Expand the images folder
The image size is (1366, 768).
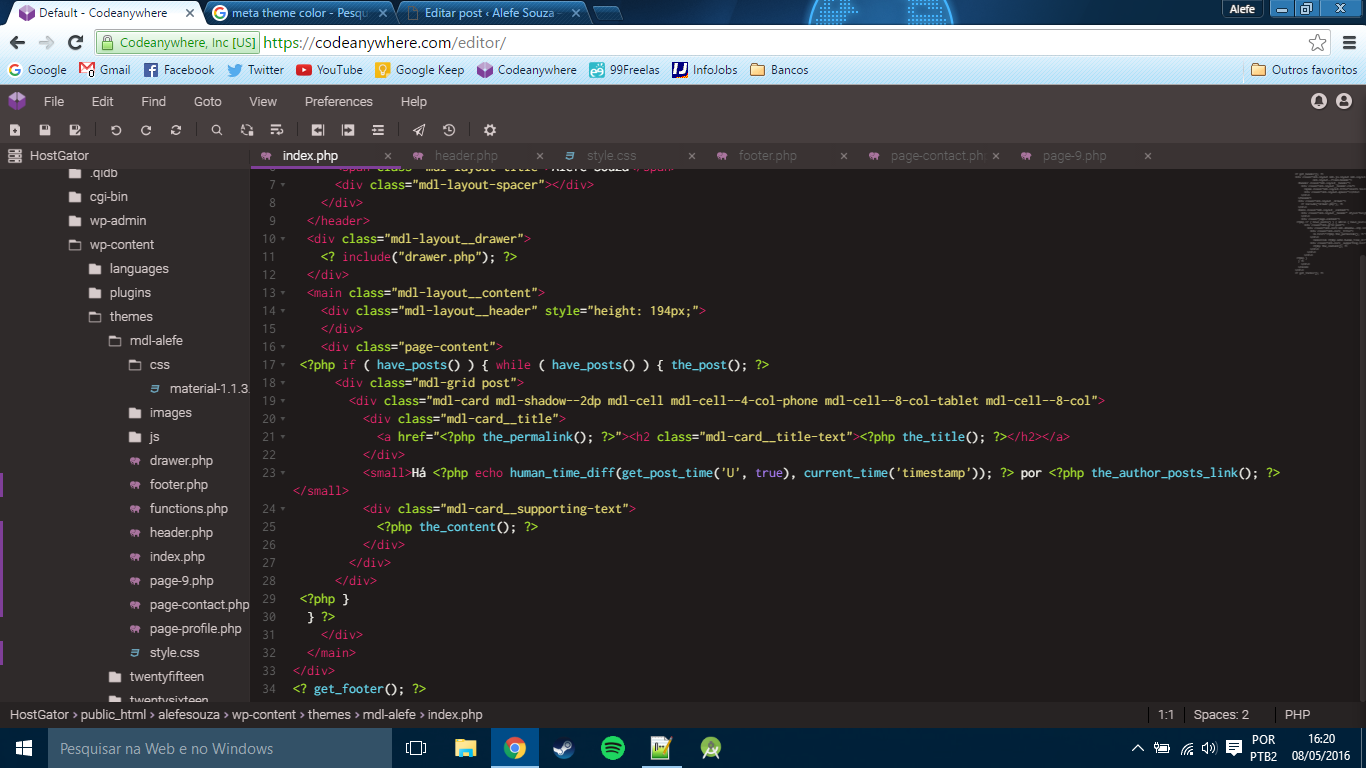[135, 413]
